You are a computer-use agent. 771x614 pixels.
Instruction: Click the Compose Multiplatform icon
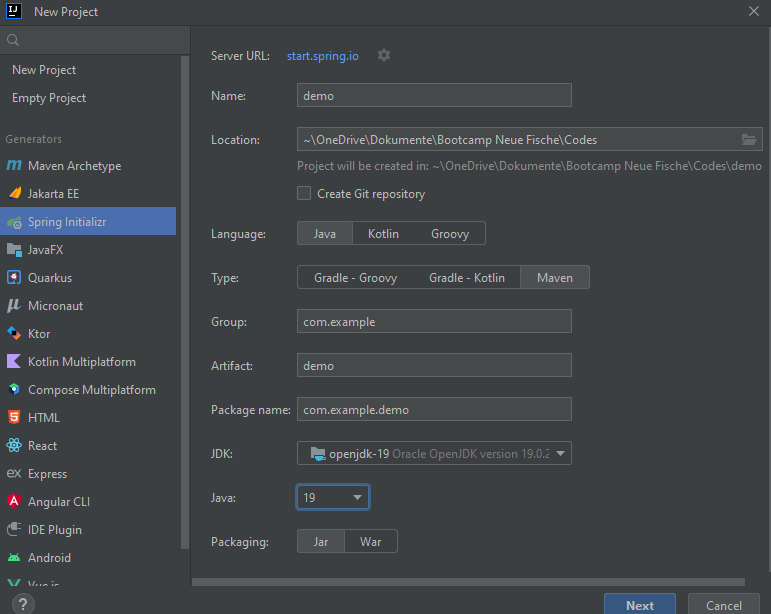14,389
